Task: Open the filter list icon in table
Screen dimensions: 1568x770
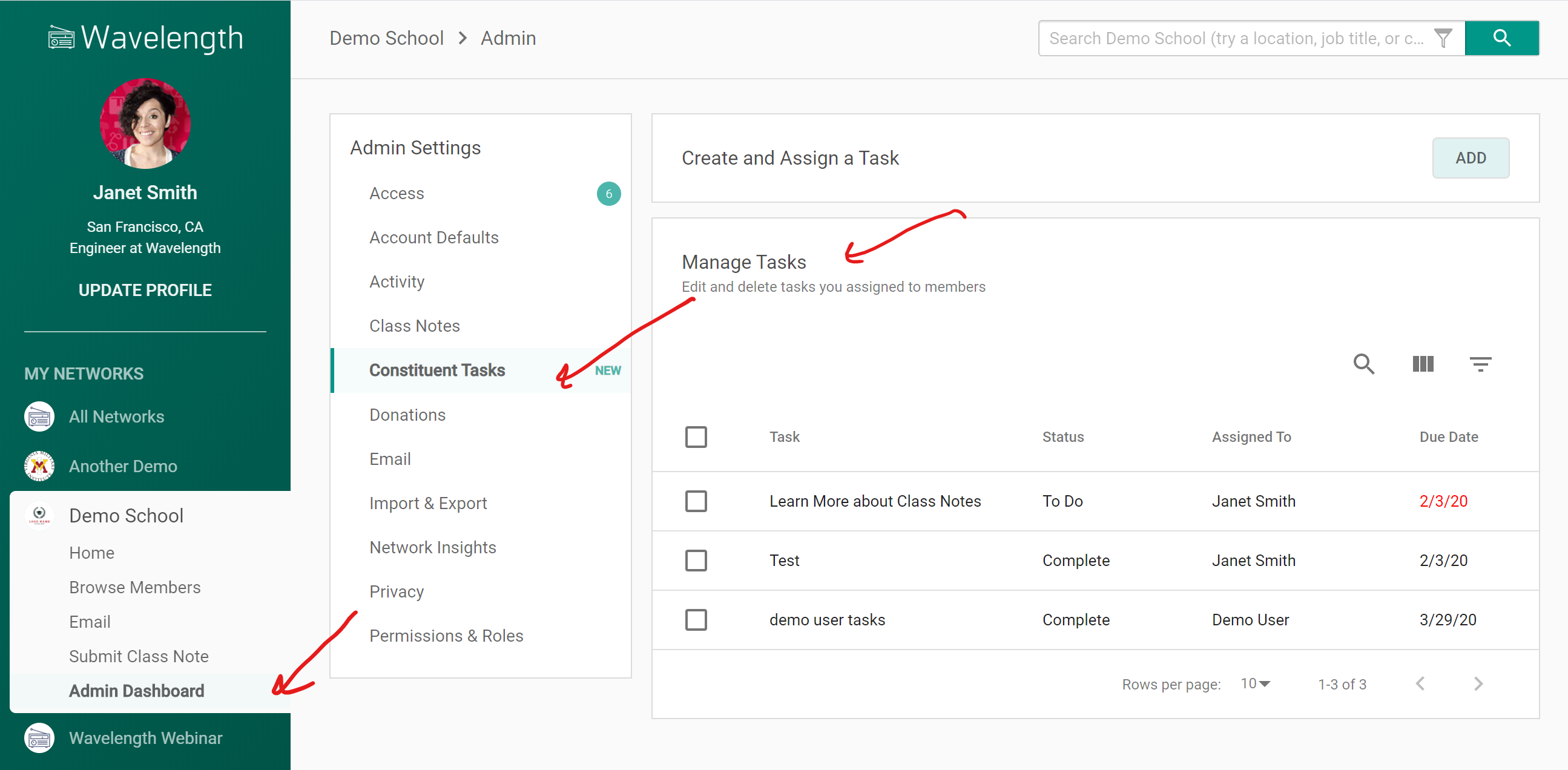Action: pos(1480,364)
